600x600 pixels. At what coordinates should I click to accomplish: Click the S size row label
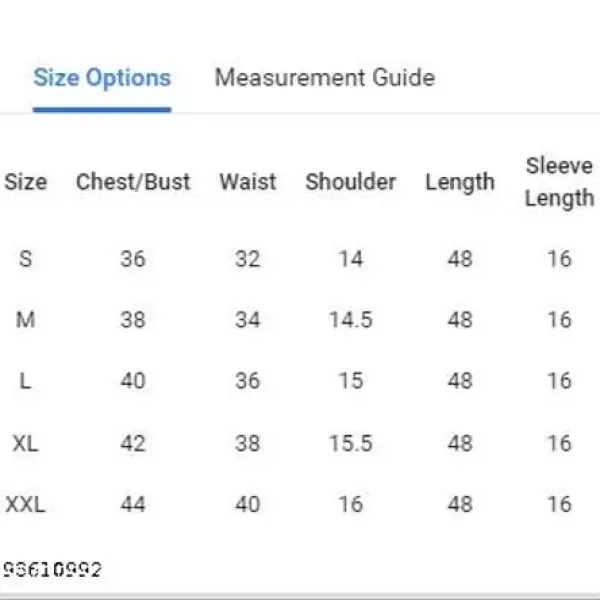(x=26, y=259)
